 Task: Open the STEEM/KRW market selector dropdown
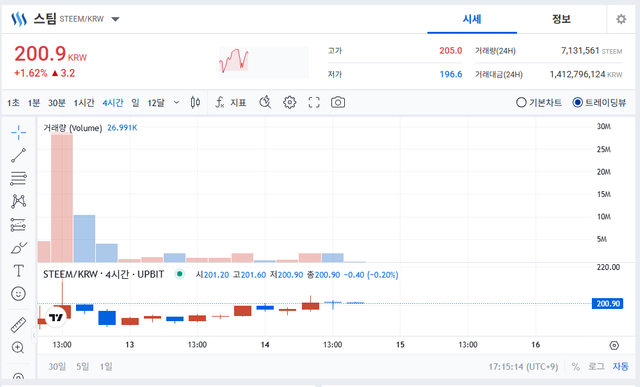(115, 19)
